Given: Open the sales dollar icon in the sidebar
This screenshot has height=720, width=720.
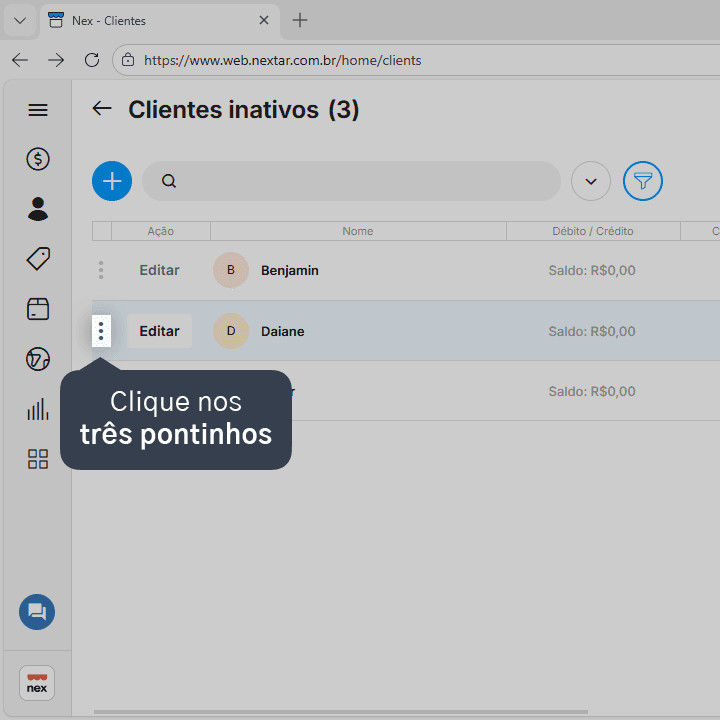Looking at the screenshot, I should coord(38,159).
